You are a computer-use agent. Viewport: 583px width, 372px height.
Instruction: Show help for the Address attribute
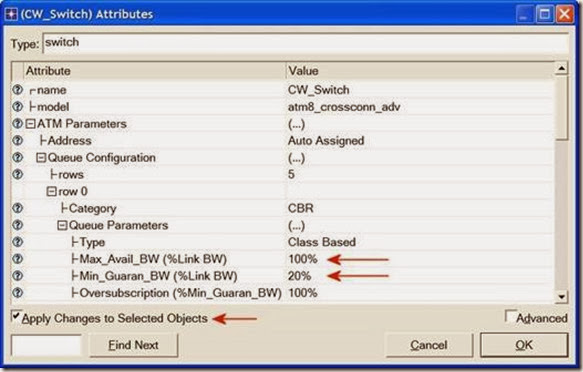(x=17, y=140)
